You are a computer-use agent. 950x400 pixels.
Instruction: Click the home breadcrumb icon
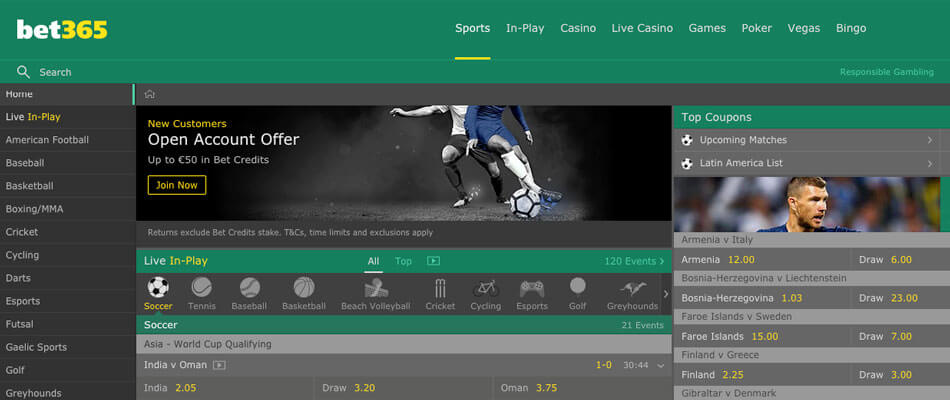click(150, 94)
